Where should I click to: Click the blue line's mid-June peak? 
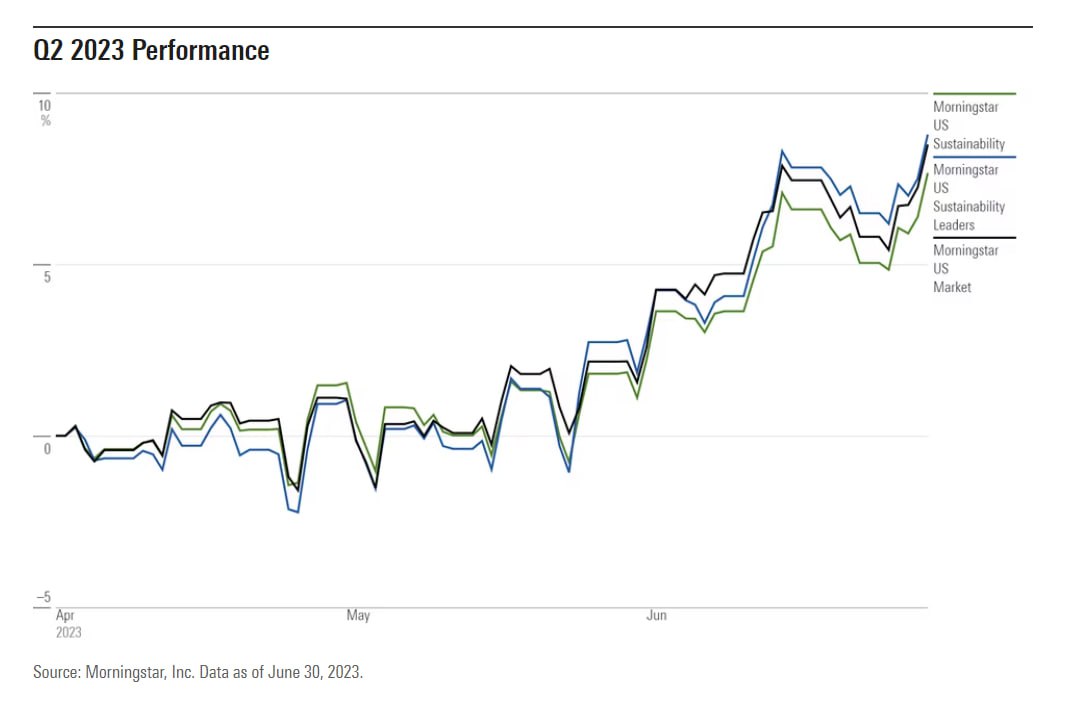783,151
